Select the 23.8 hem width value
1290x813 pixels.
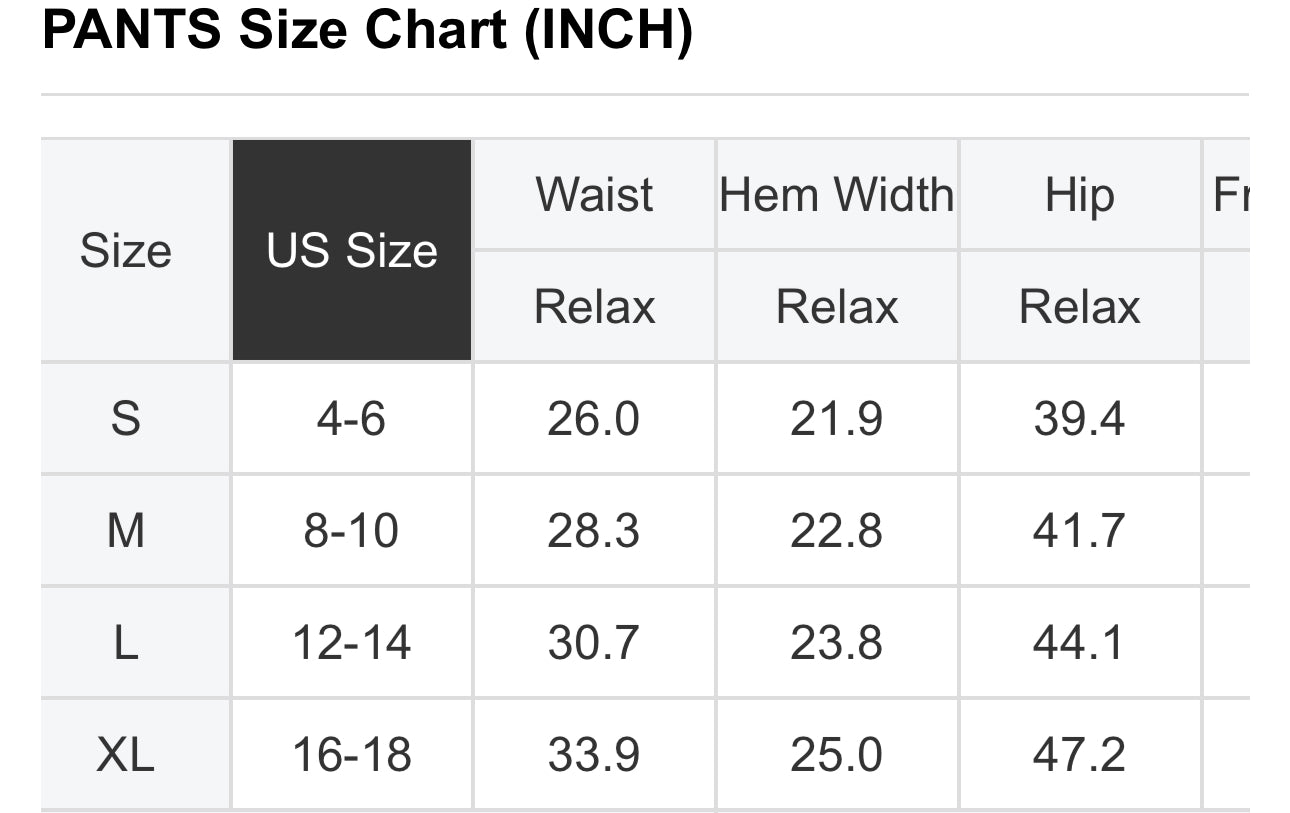836,642
